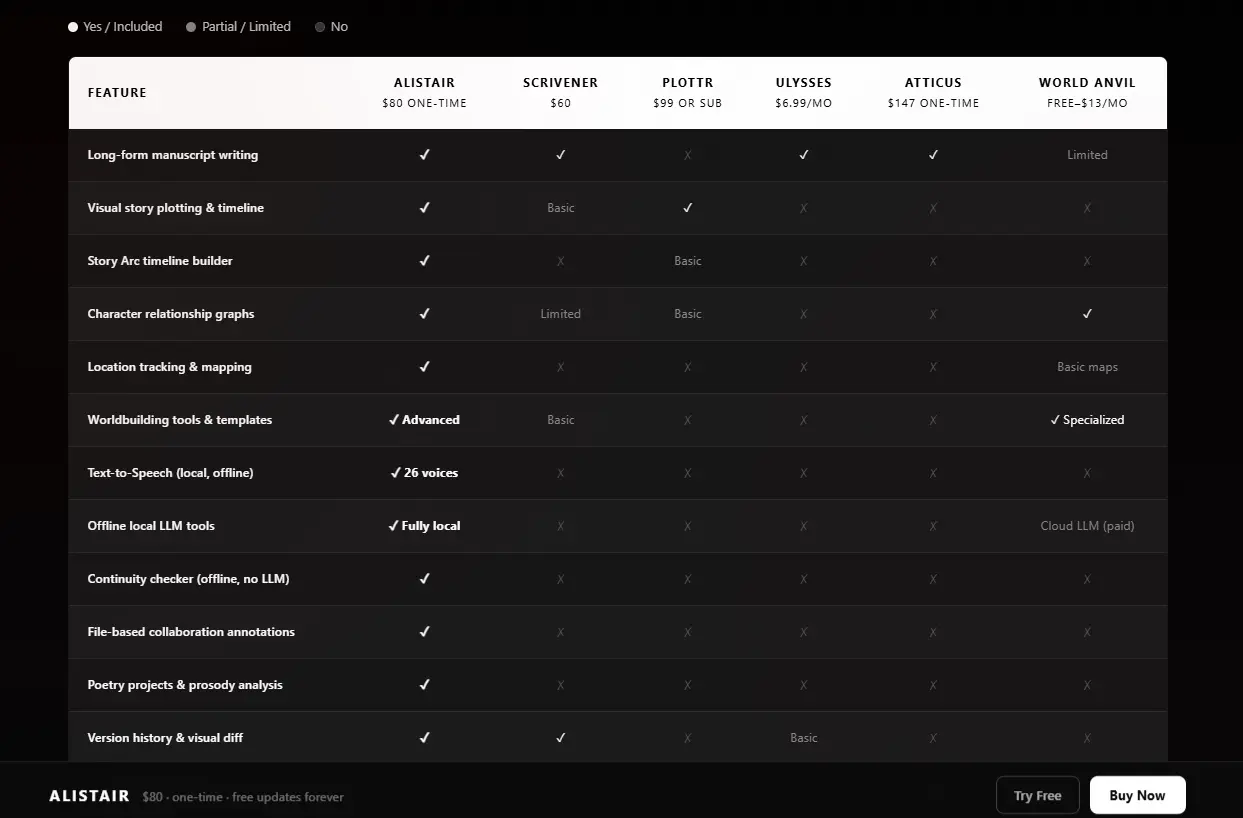
Task: Click the Character relationship graphs label
Action: (171, 314)
